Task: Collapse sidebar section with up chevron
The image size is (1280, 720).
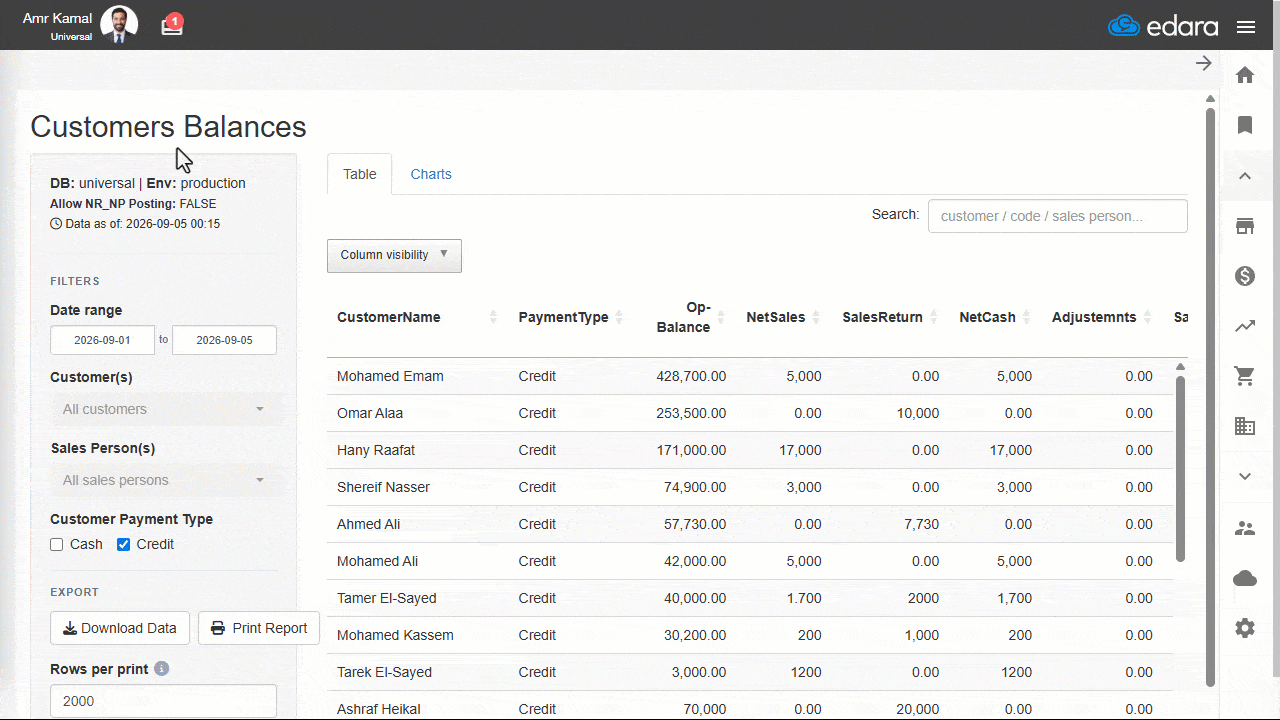Action: [1245, 176]
